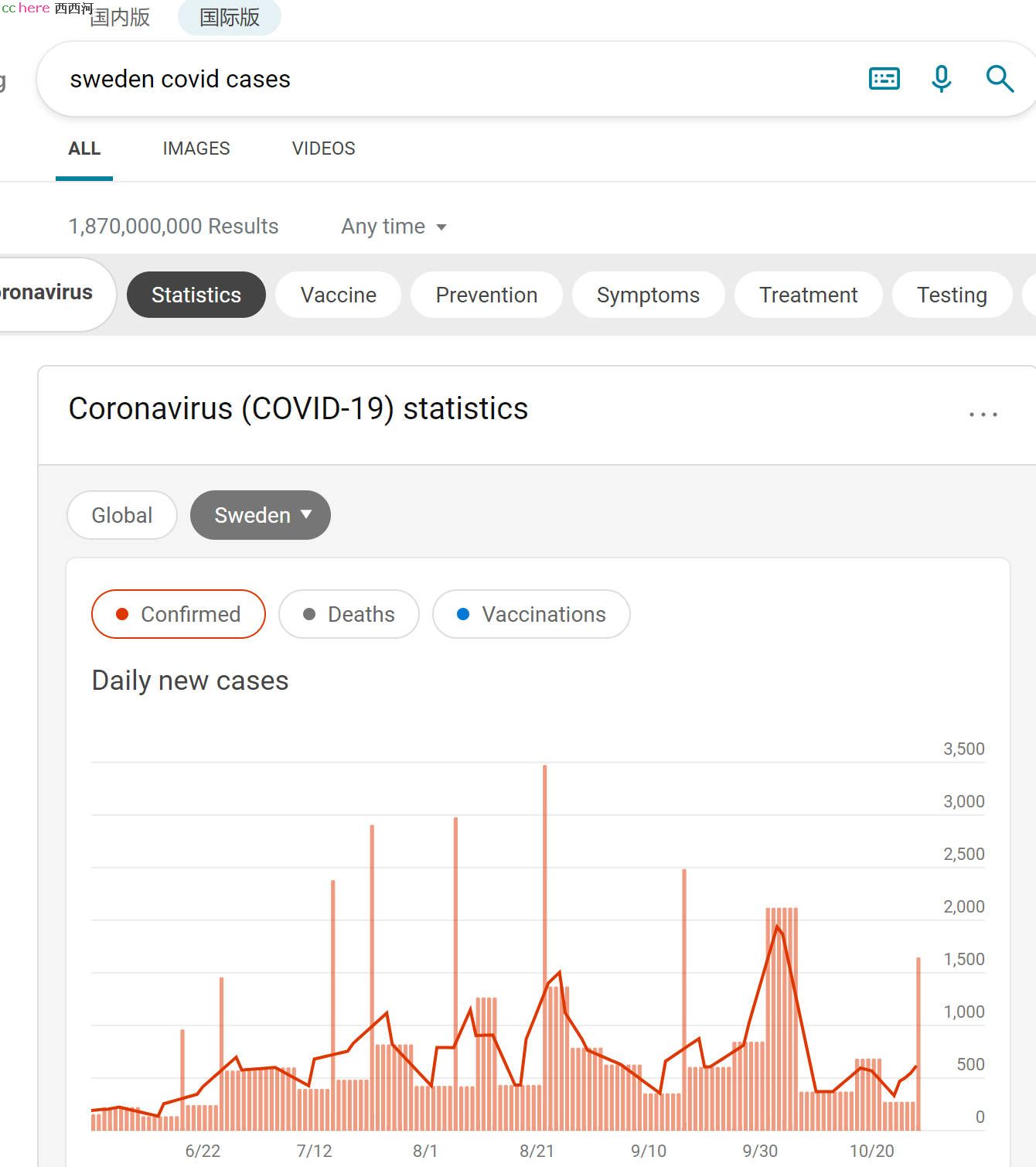
Task: Select the 国内版 tab
Action: point(120,17)
